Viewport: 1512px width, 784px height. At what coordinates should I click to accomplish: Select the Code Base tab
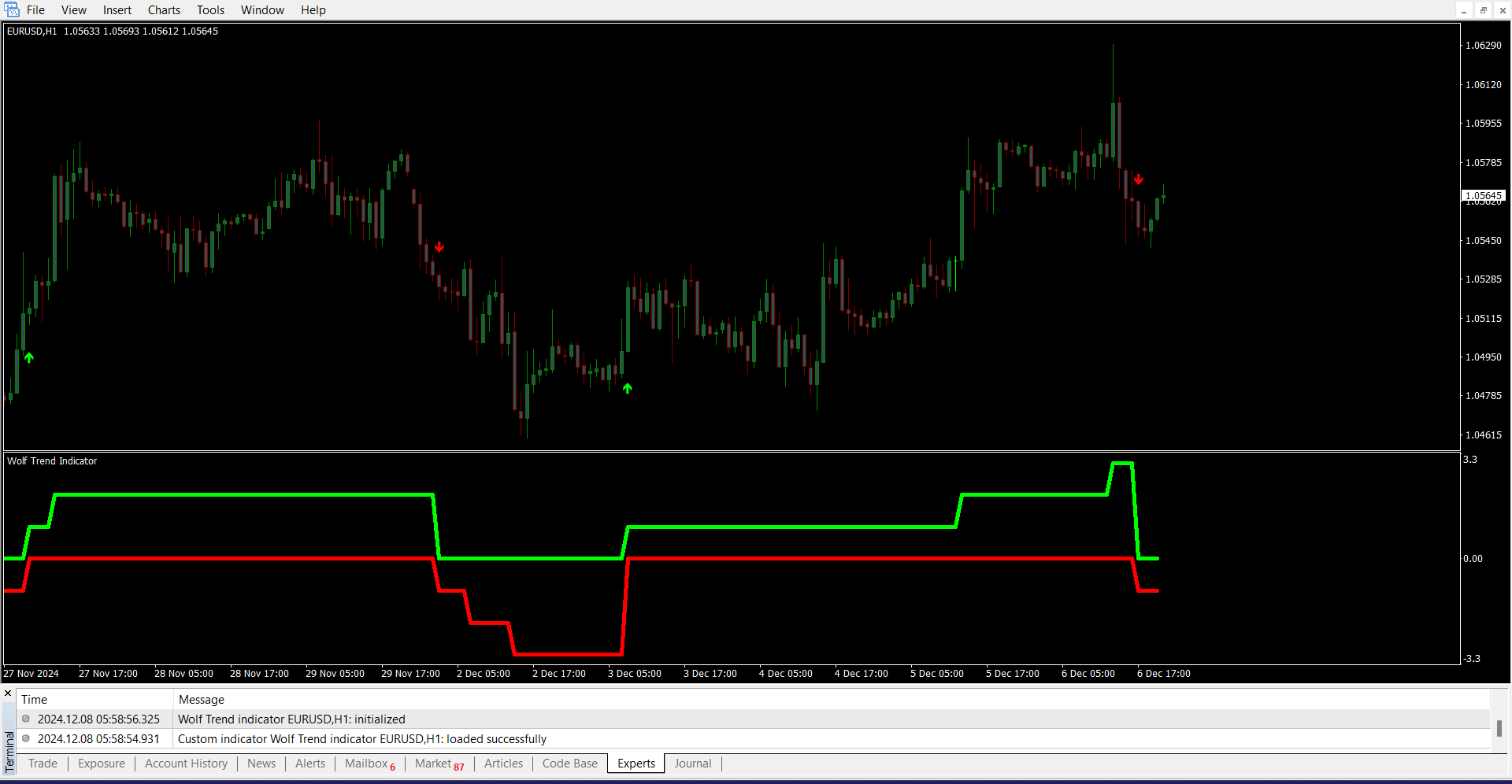click(x=569, y=764)
